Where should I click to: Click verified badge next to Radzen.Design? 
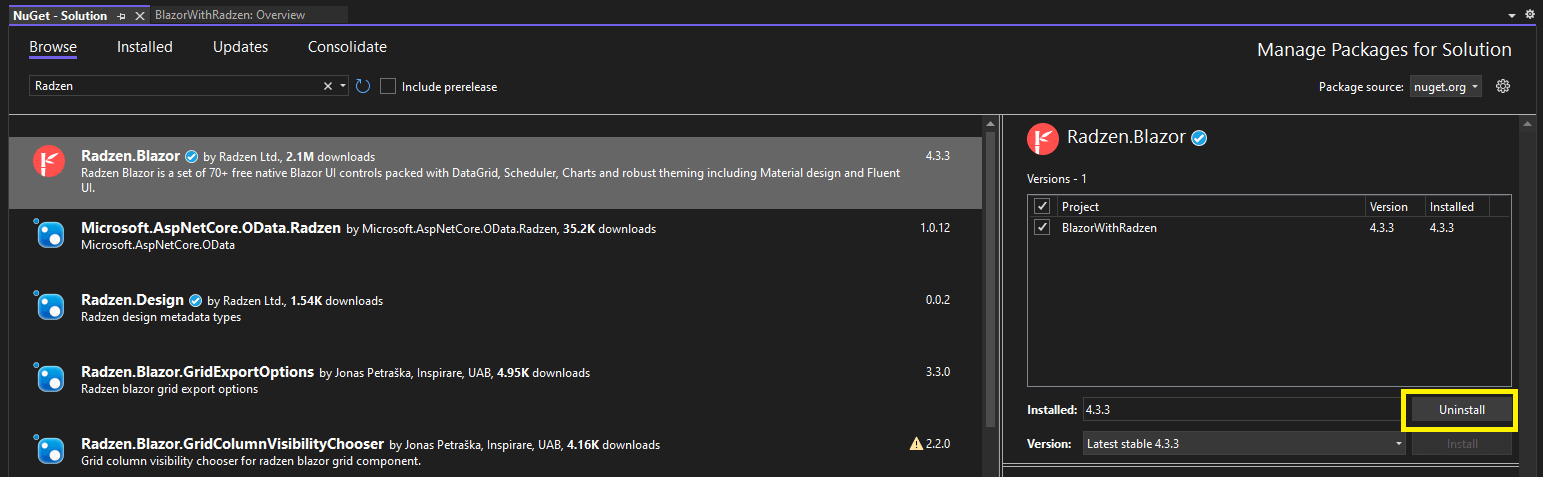click(x=196, y=301)
